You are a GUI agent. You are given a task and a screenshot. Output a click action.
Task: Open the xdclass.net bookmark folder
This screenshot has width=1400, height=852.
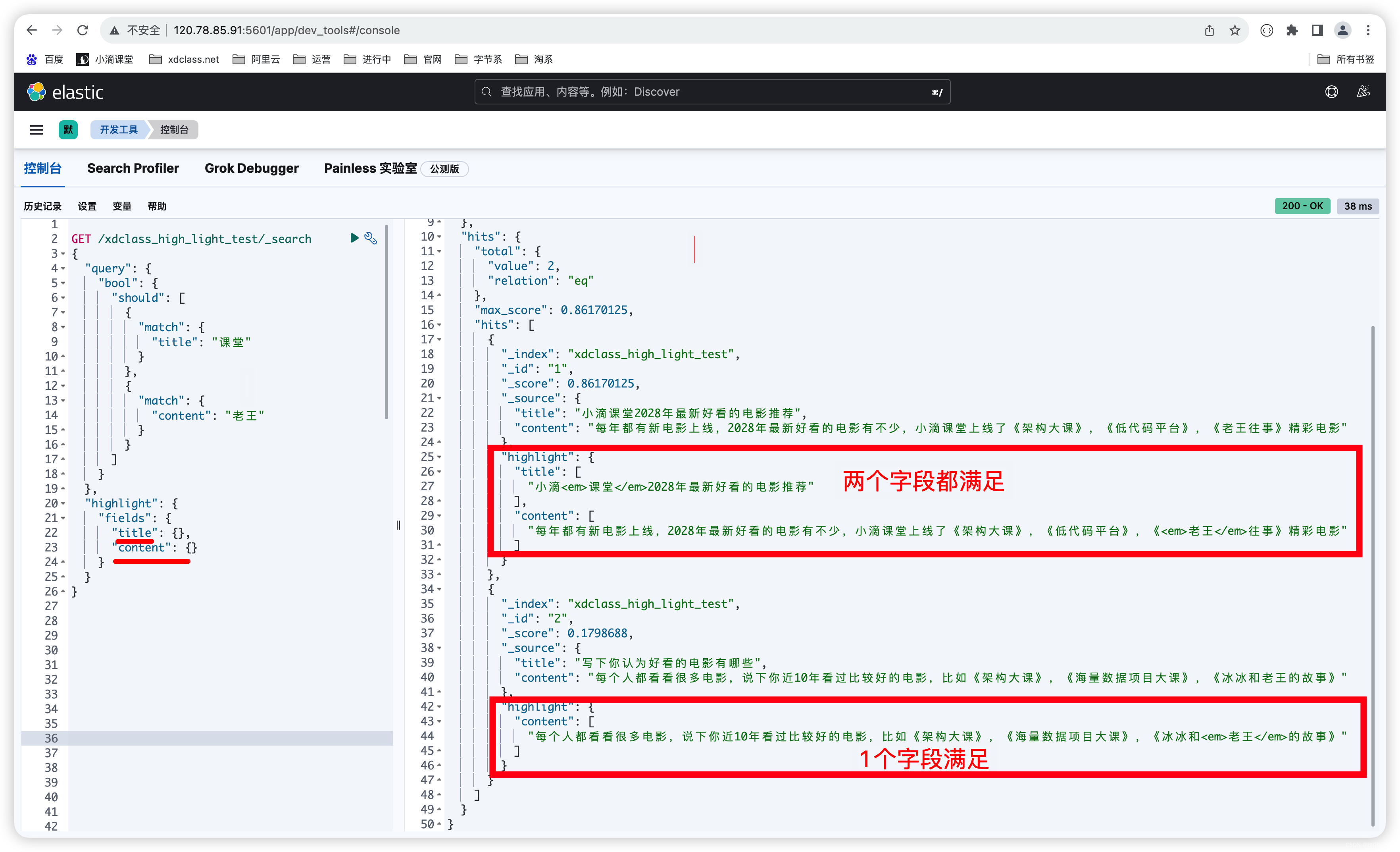point(184,59)
